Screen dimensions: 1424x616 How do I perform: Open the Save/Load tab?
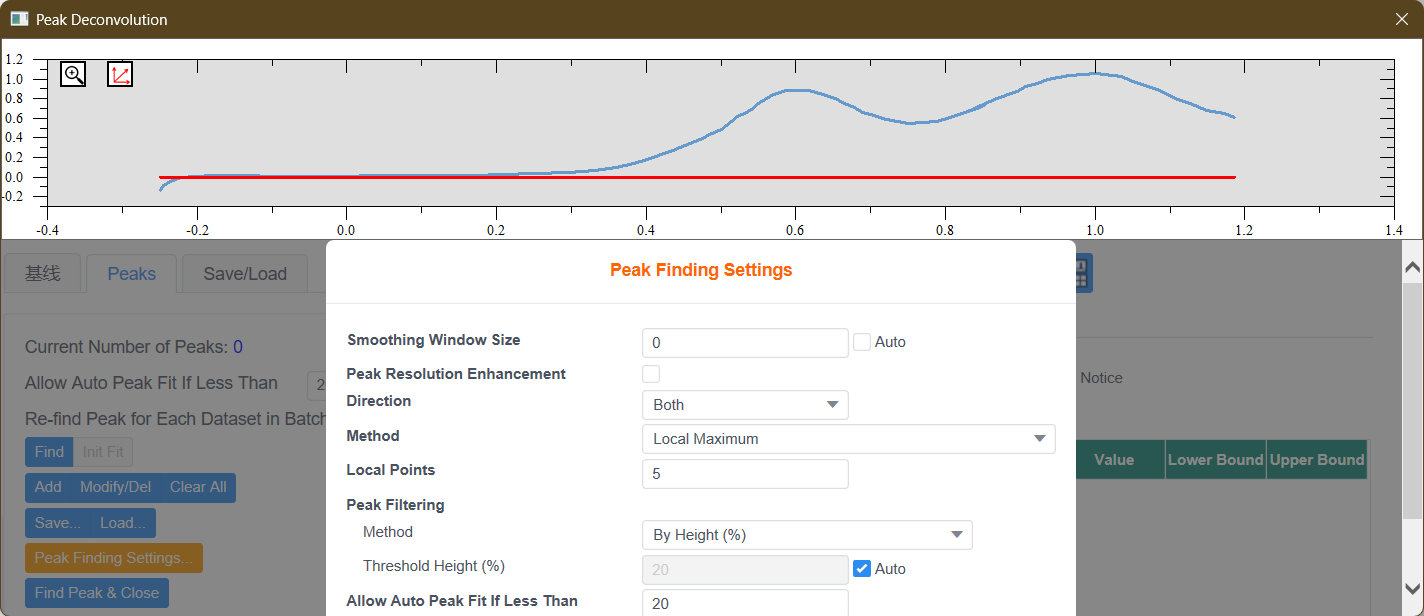[245, 273]
